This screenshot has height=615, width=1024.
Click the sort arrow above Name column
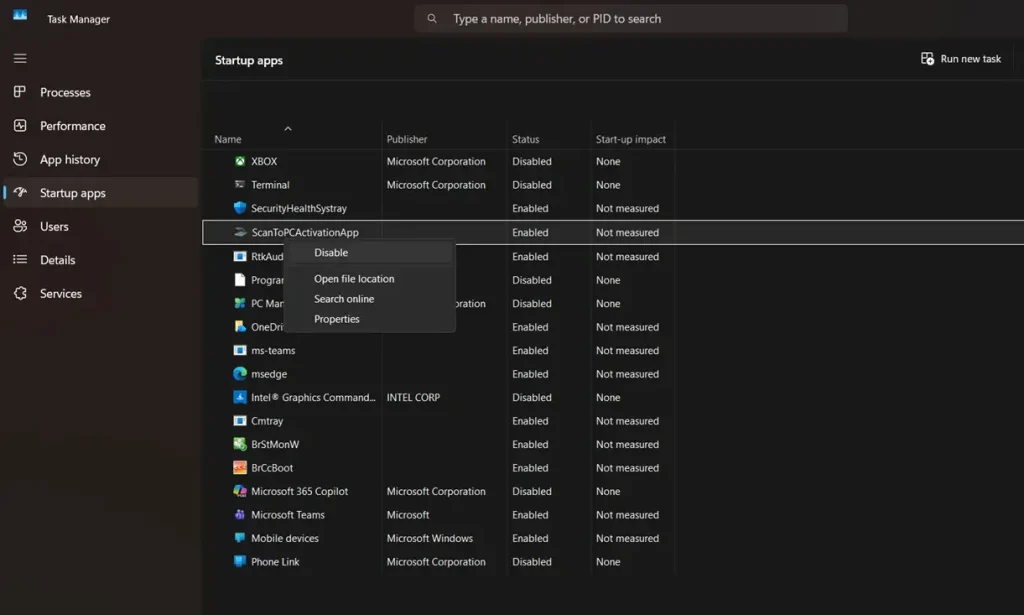287,129
